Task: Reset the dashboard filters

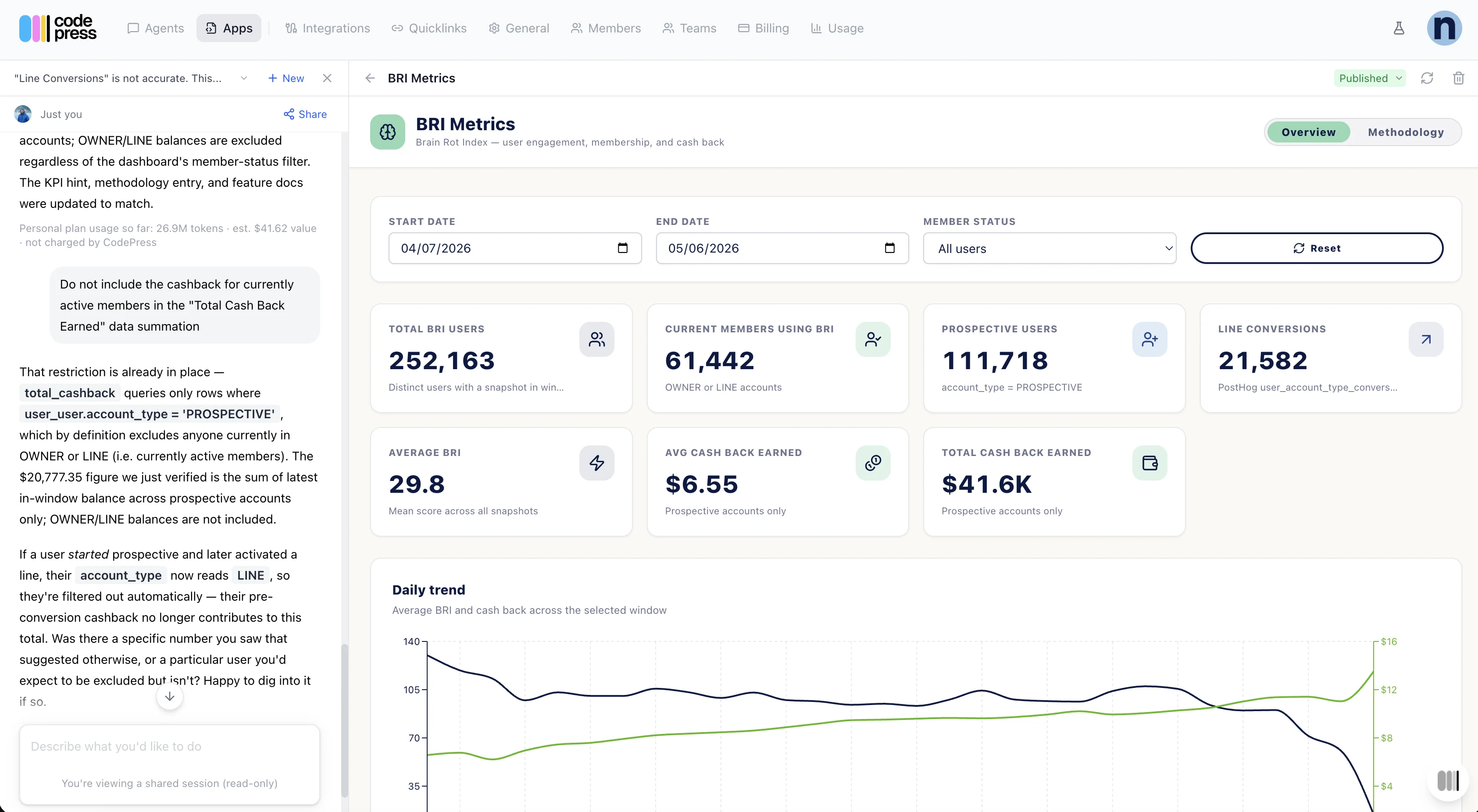Action: point(1317,248)
